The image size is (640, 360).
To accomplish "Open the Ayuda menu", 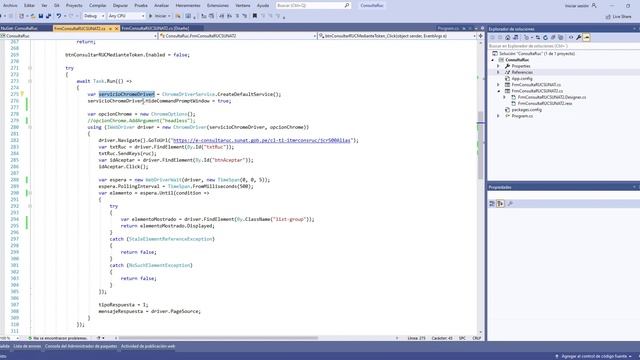I will pyautogui.click(x=262, y=5).
